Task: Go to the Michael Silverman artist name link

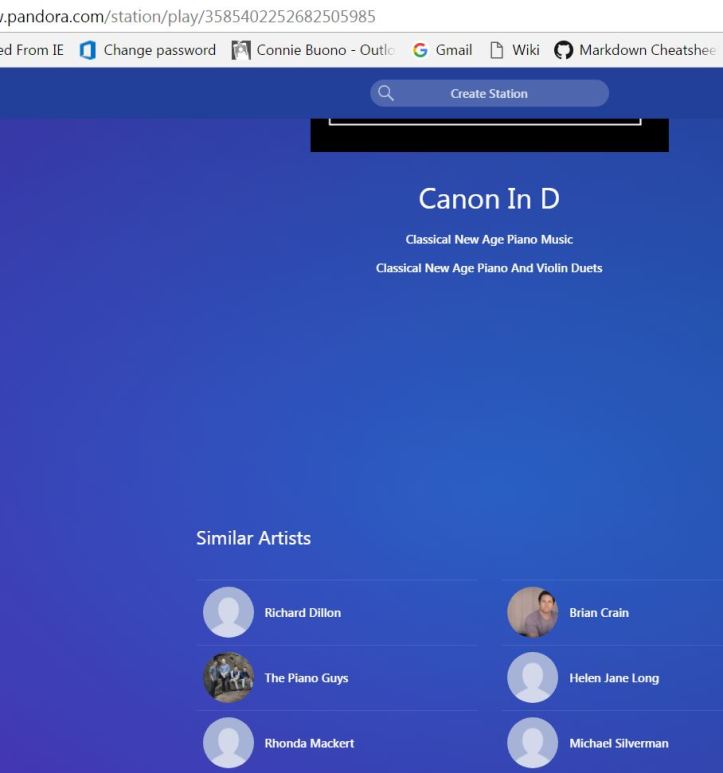Action: click(618, 743)
